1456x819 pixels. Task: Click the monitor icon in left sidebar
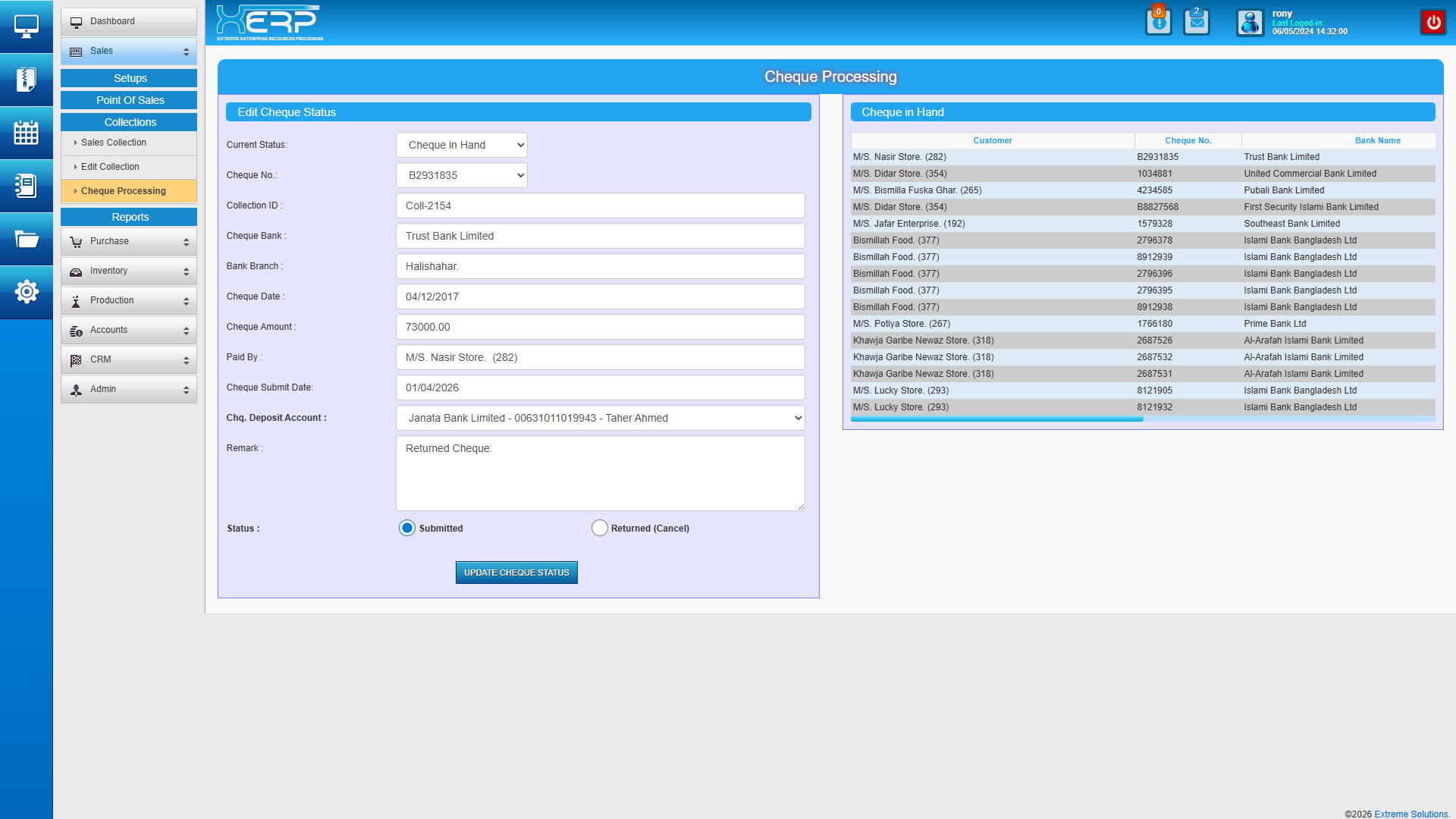click(x=26, y=26)
